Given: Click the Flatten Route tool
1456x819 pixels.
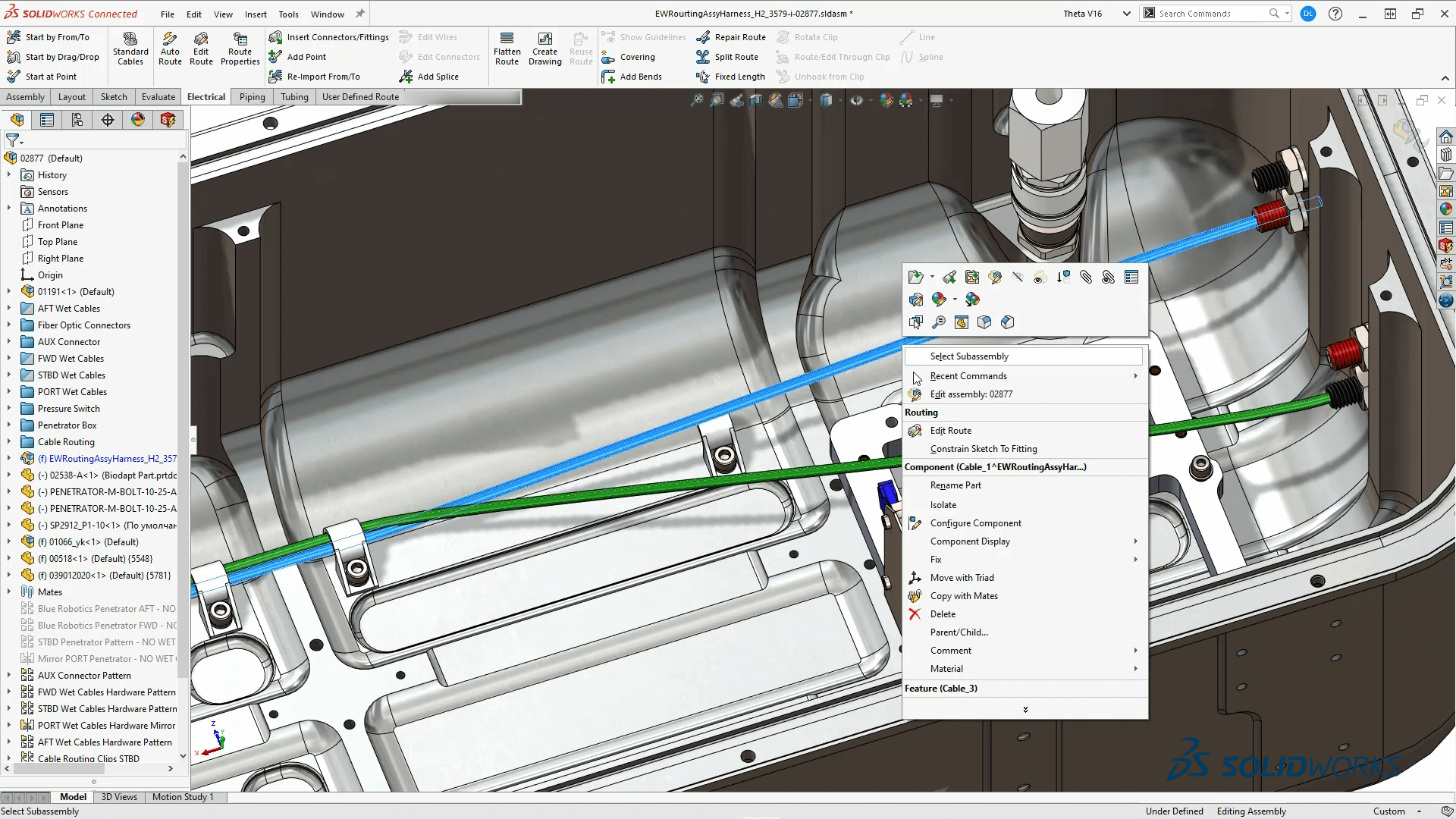Looking at the screenshot, I should tap(507, 49).
